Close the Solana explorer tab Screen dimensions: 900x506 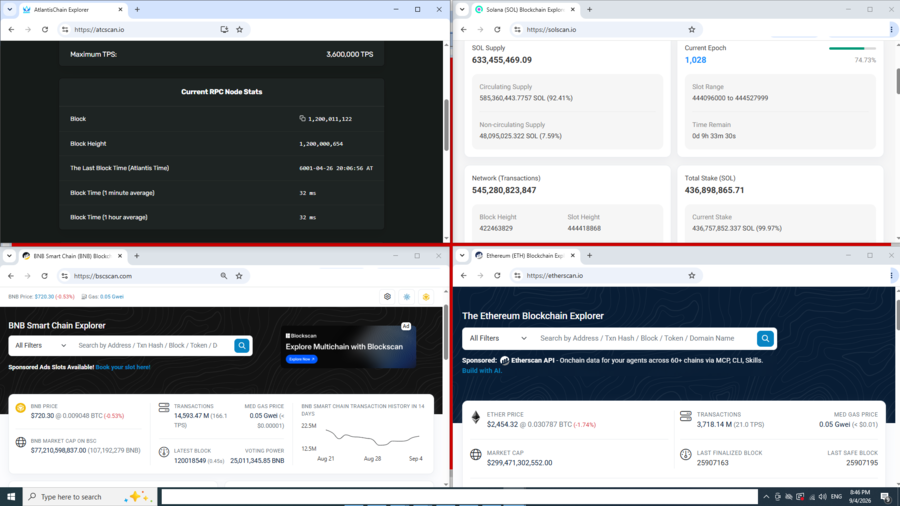coord(572,9)
